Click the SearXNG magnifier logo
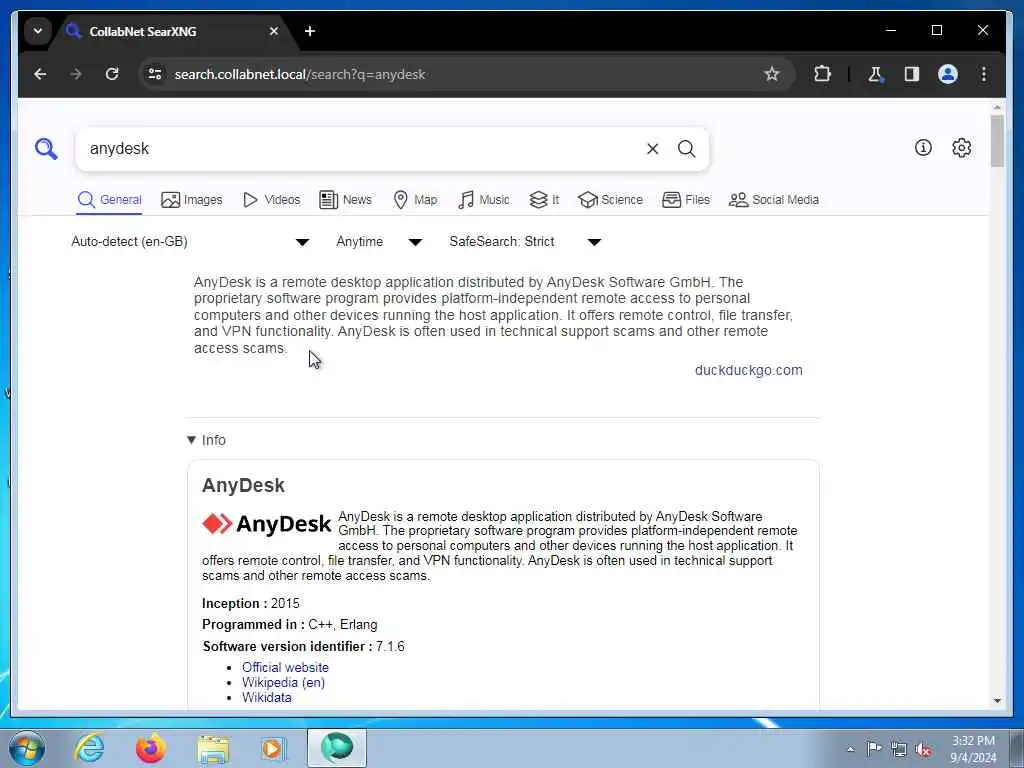 pos(46,149)
